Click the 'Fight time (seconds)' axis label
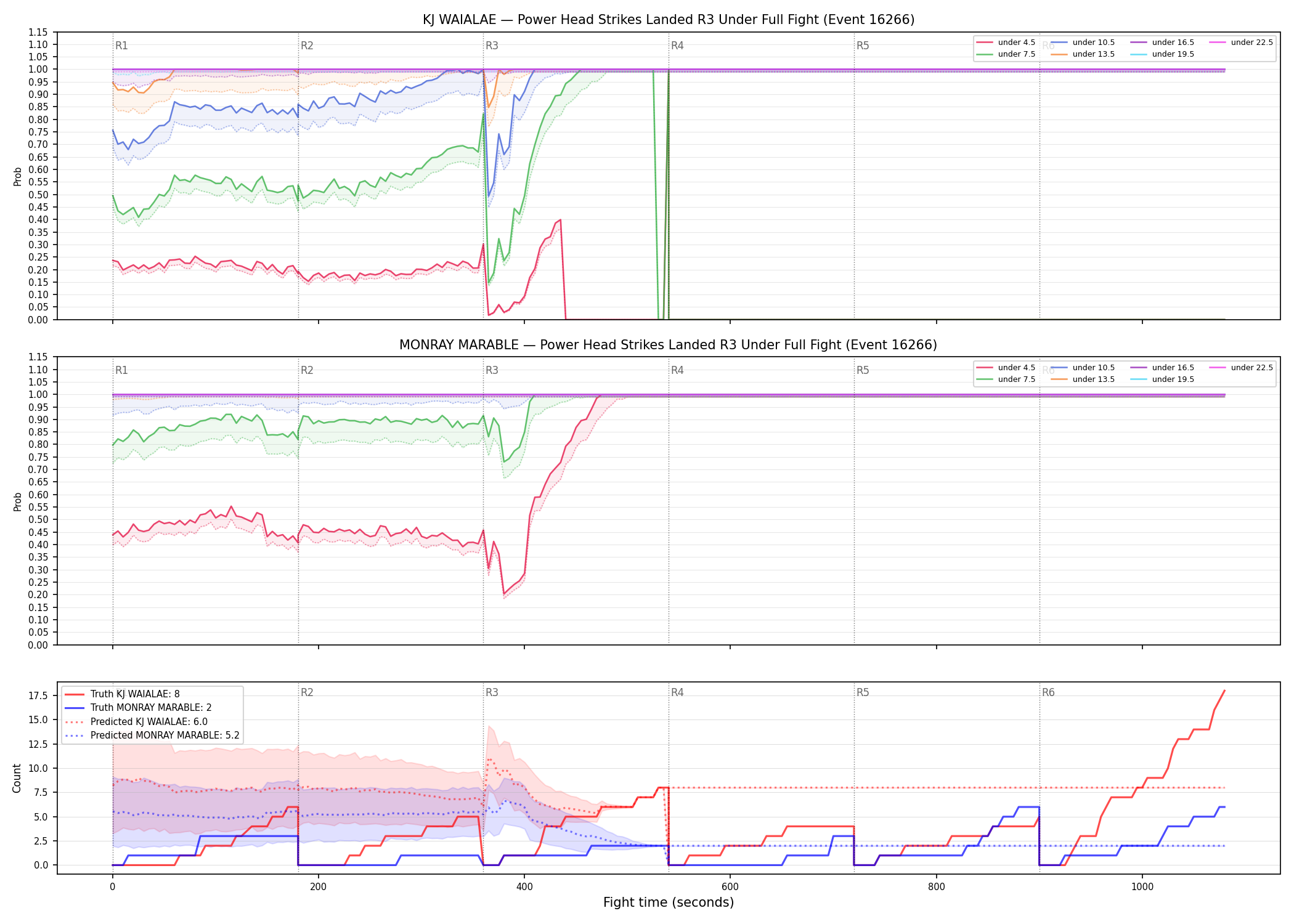This screenshot has width=1294, height=924. 669,902
